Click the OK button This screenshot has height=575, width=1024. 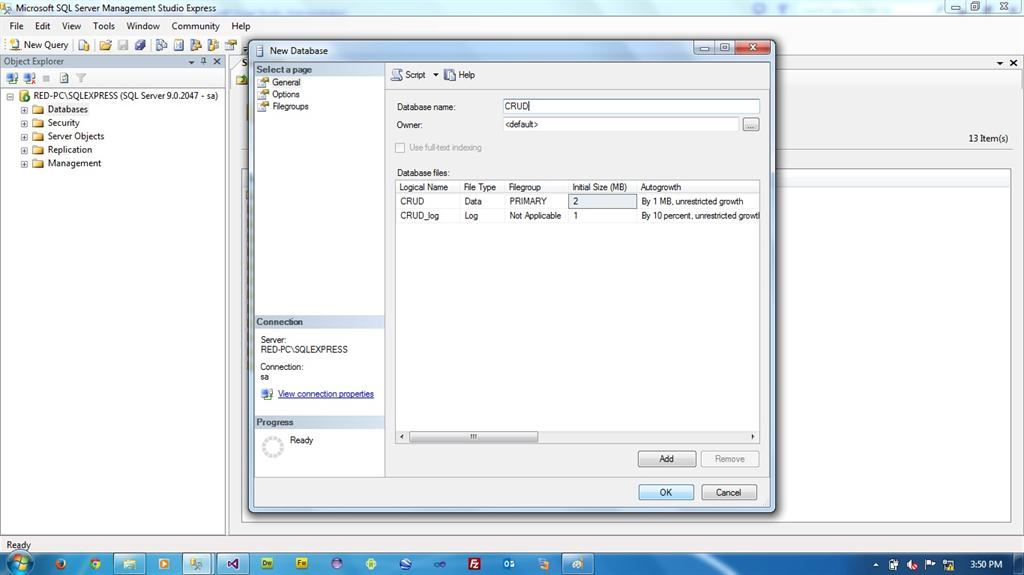(666, 493)
